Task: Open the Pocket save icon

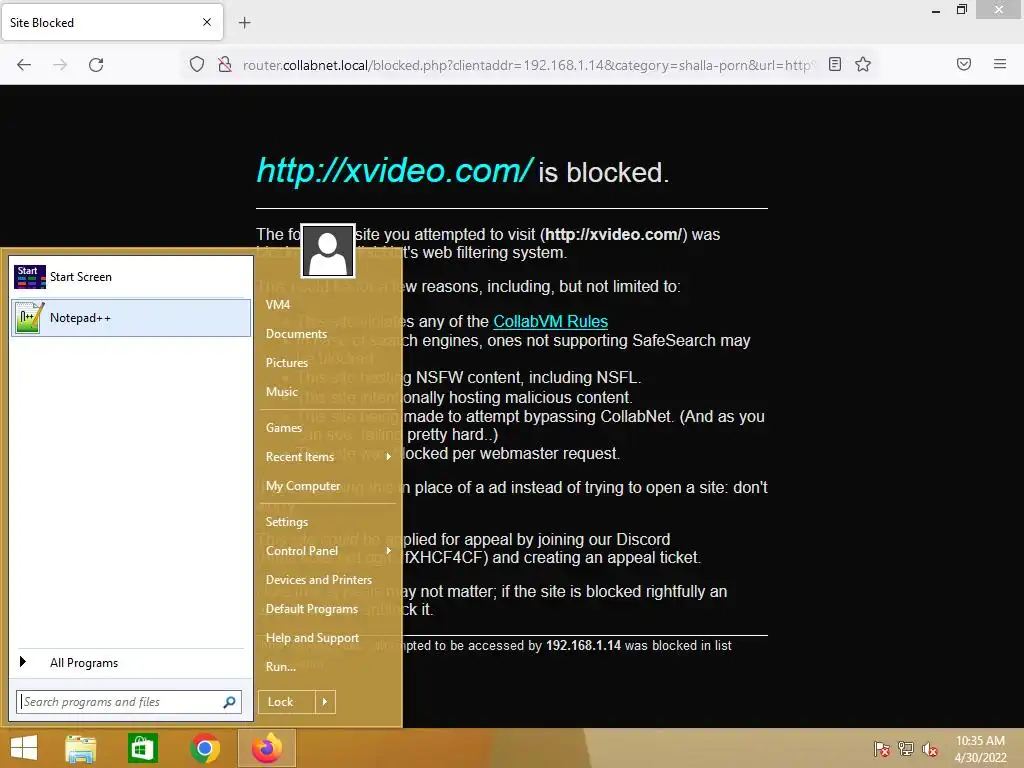Action: pos(963,64)
